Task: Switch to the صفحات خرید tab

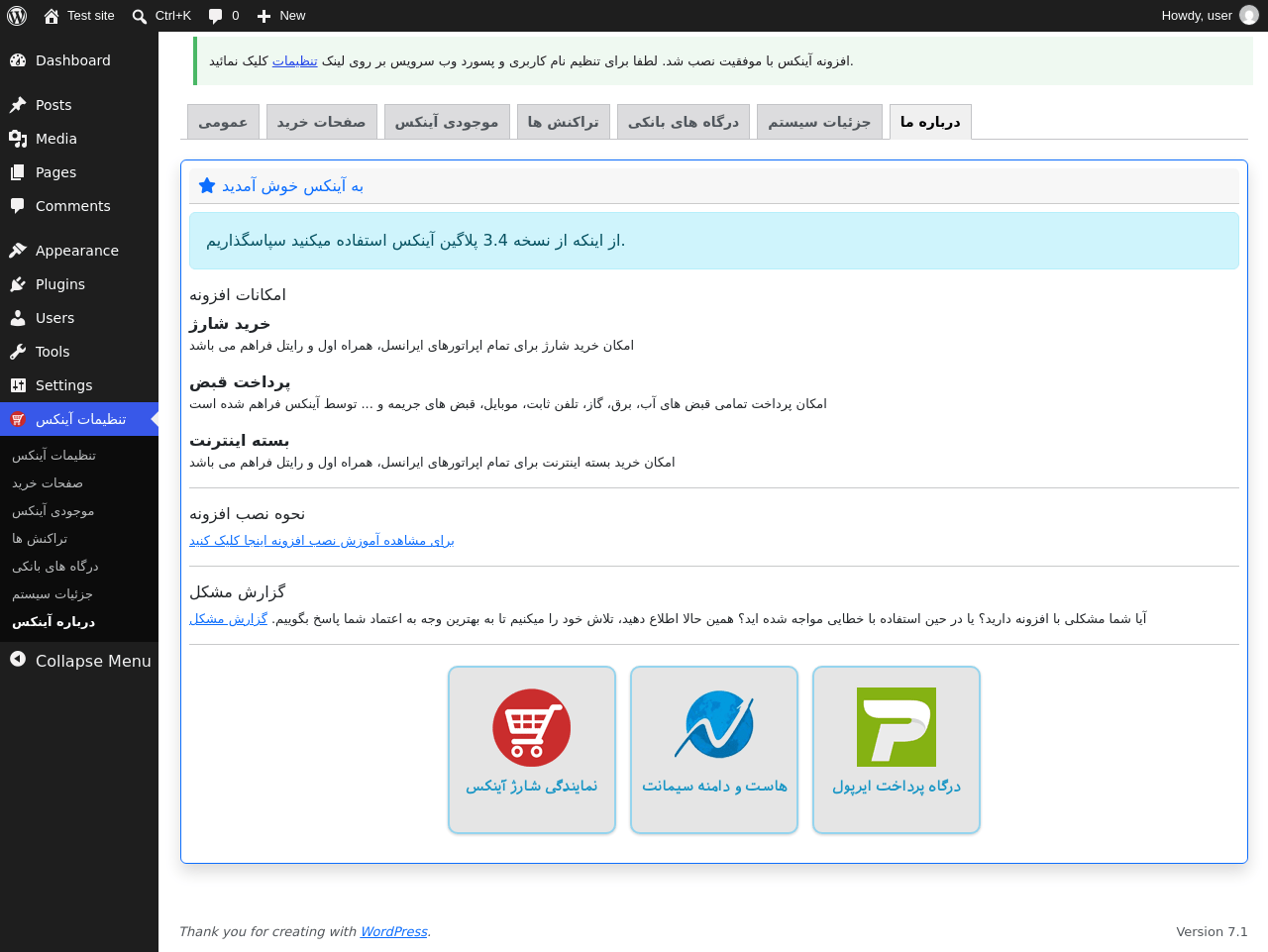Action: (321, 122)
